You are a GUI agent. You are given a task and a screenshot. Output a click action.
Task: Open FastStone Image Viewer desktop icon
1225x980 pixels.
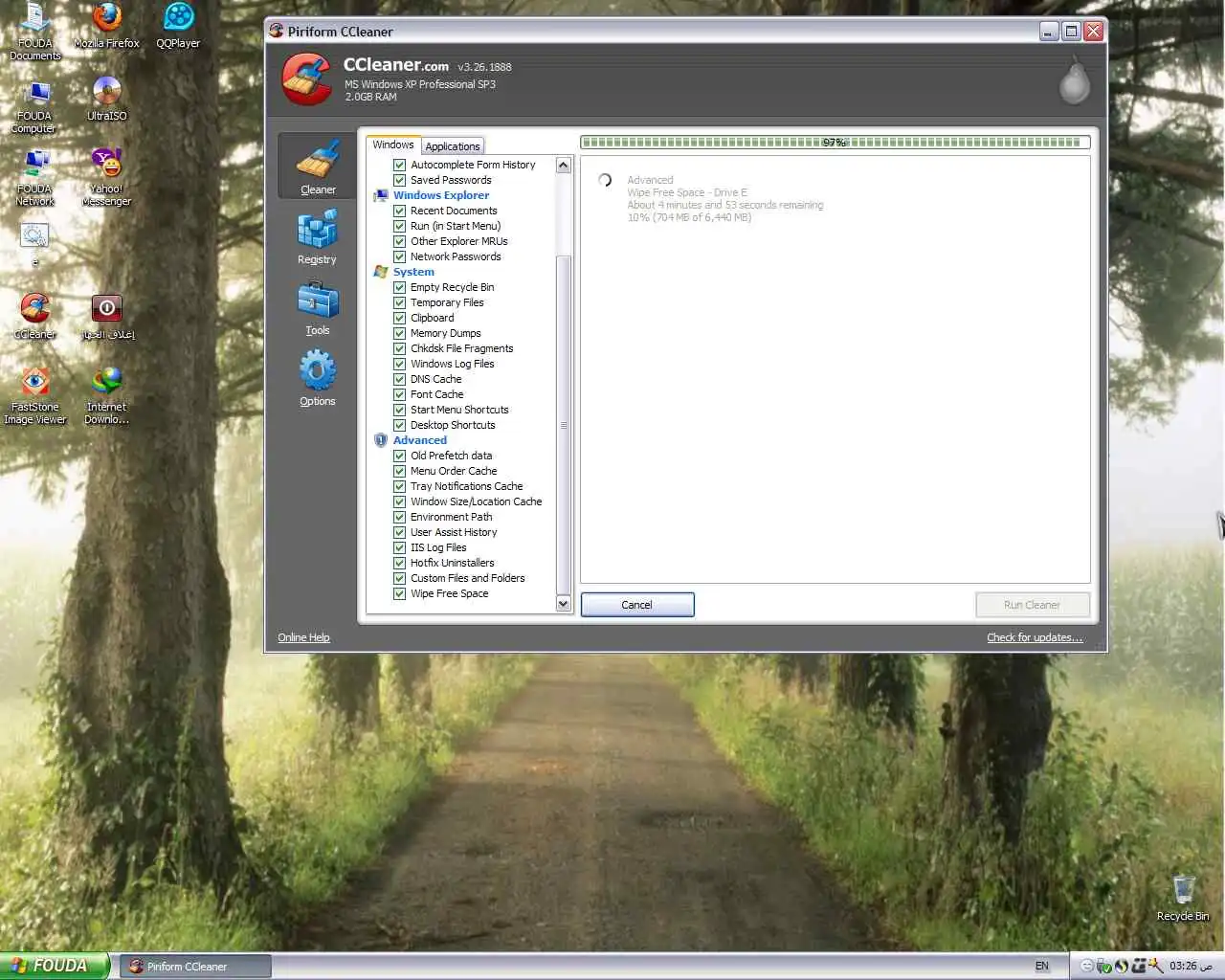pyautogui.click(x=34, y=396)
